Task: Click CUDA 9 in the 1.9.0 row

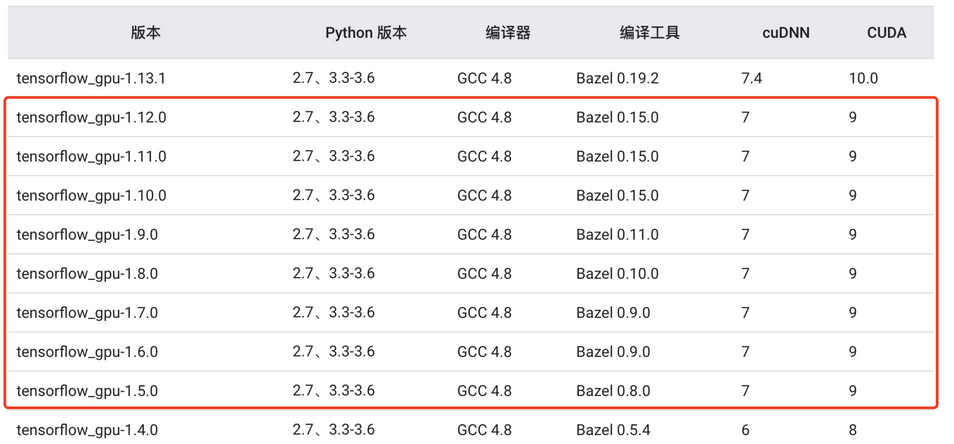Action: (x=853, y=234)
